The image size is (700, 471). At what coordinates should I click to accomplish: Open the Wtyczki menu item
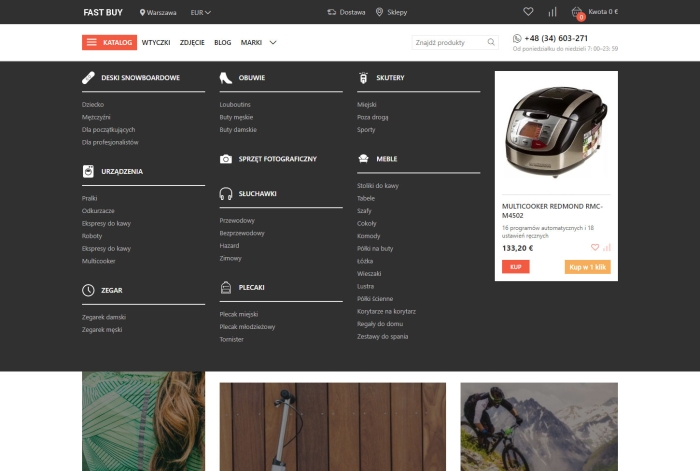[x=156, y=42]
